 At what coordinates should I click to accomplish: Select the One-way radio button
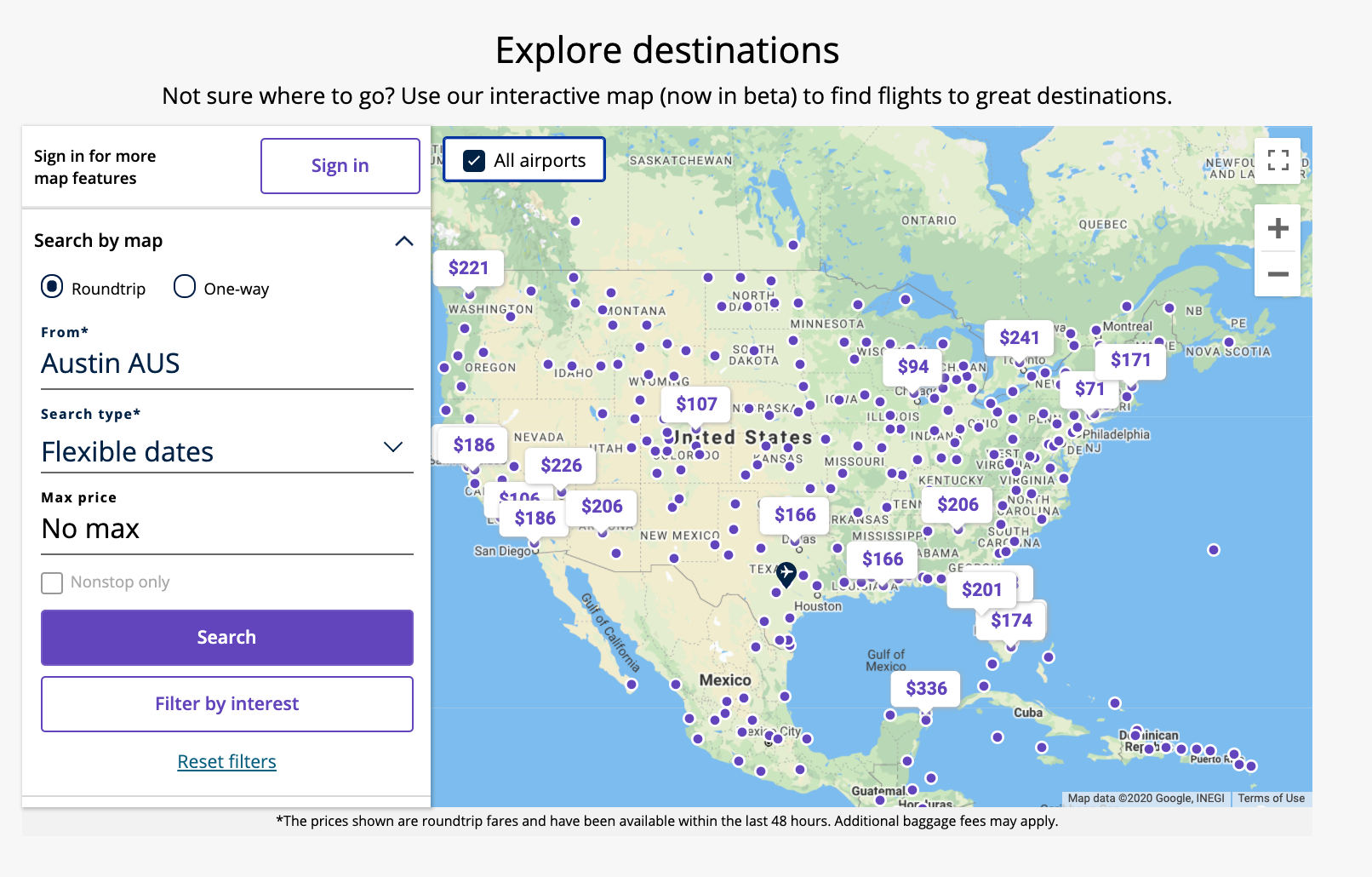pyautogui.click(x=185, y=287)
